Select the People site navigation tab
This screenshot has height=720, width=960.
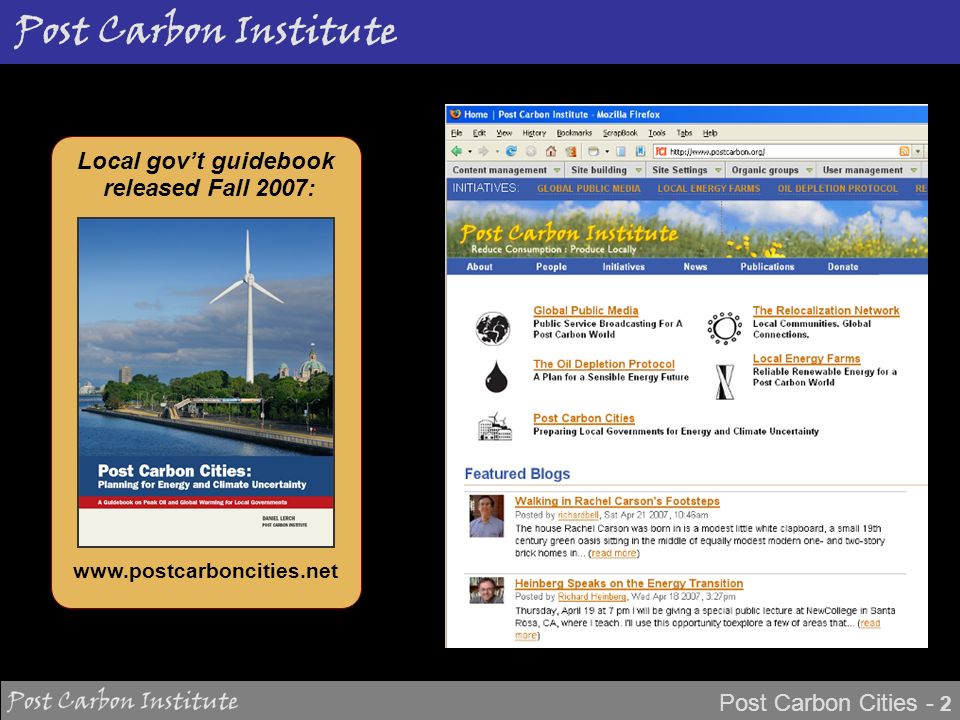click(x=552, y=267)
